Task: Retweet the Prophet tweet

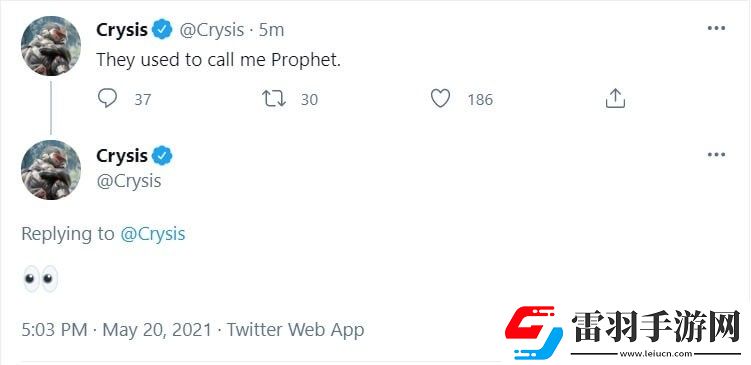Action: [274, 99]
